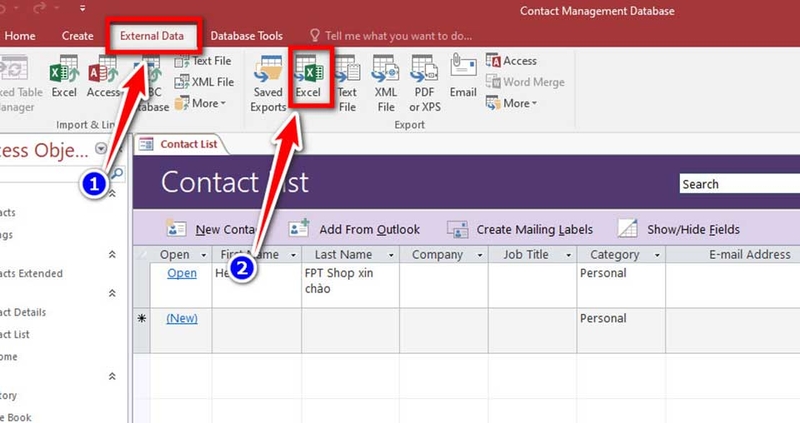Open the Category column dropdown arrow

658,255
